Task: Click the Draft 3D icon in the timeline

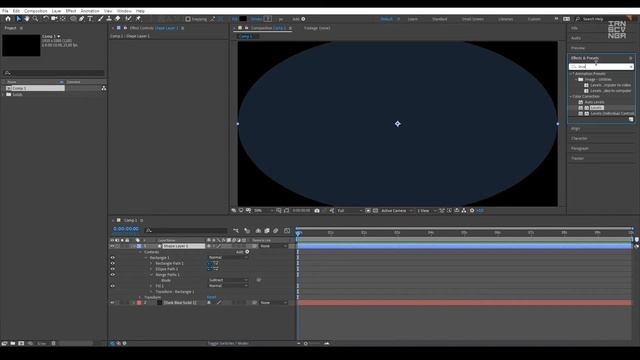Action: point(247,231)
